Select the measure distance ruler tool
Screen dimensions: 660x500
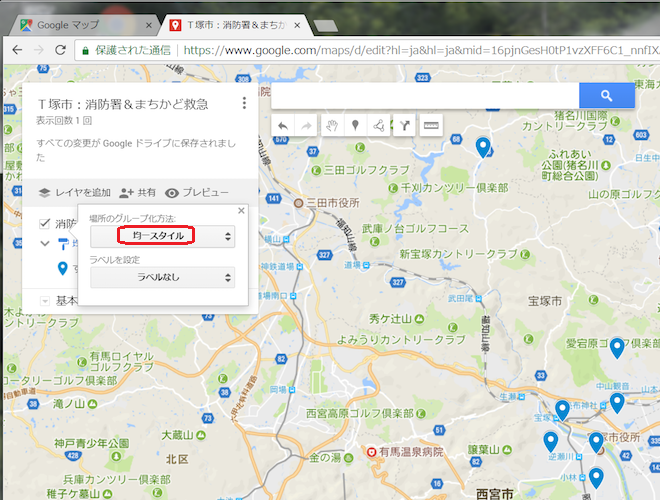(x=431, y=125)
